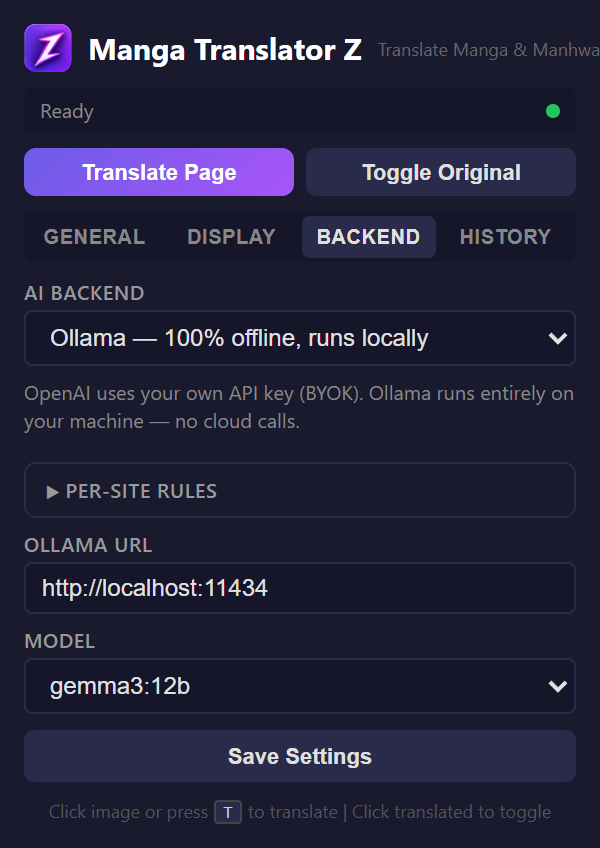Image resolution: width=600 pixels, height=848 pixels.
Task: Open the Model dropdown showing gemma3:12b
Action: [300, 687]
